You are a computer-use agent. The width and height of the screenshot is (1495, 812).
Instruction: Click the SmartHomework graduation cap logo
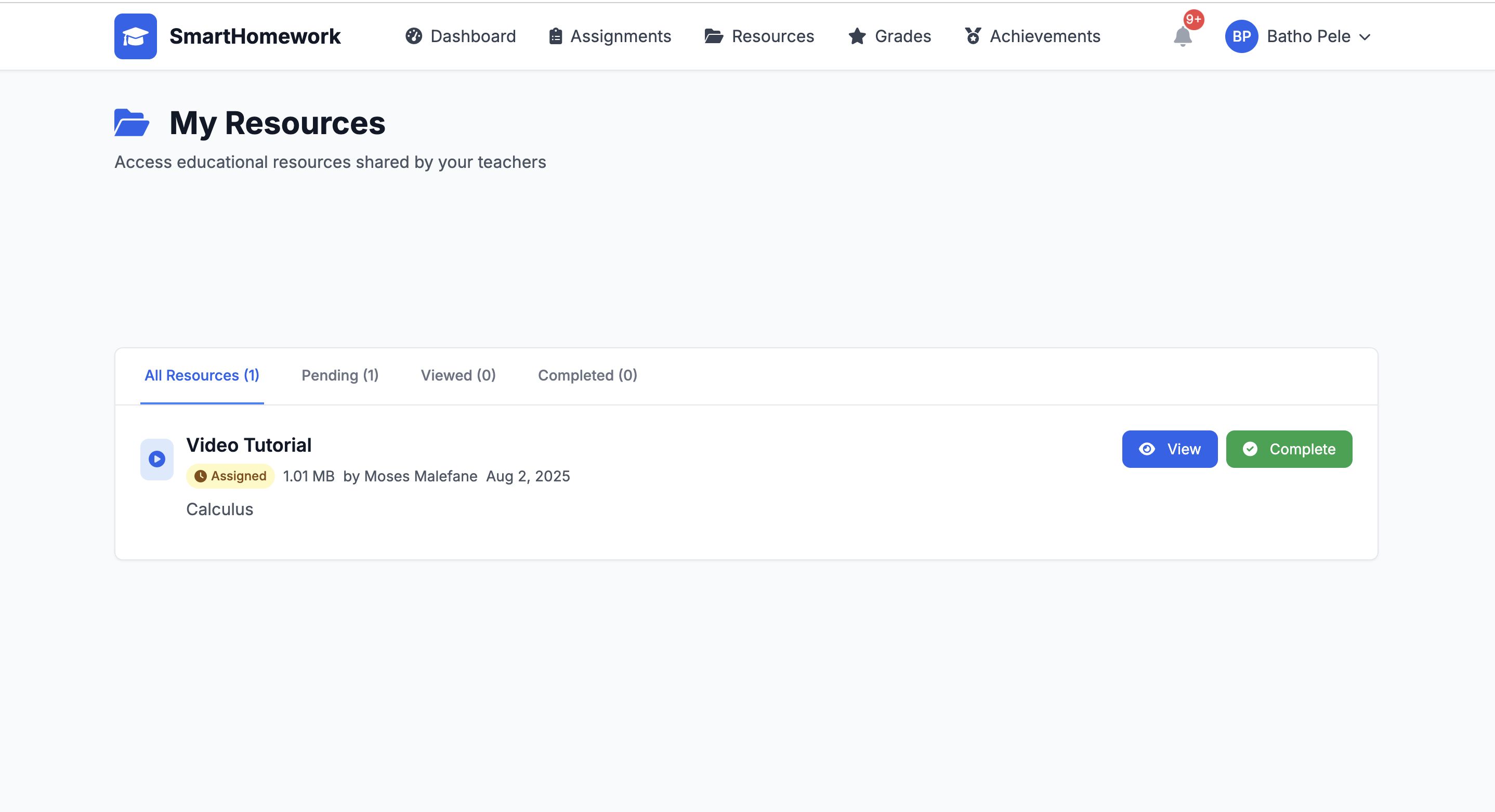pyautogui.click(x=135, y=36)
